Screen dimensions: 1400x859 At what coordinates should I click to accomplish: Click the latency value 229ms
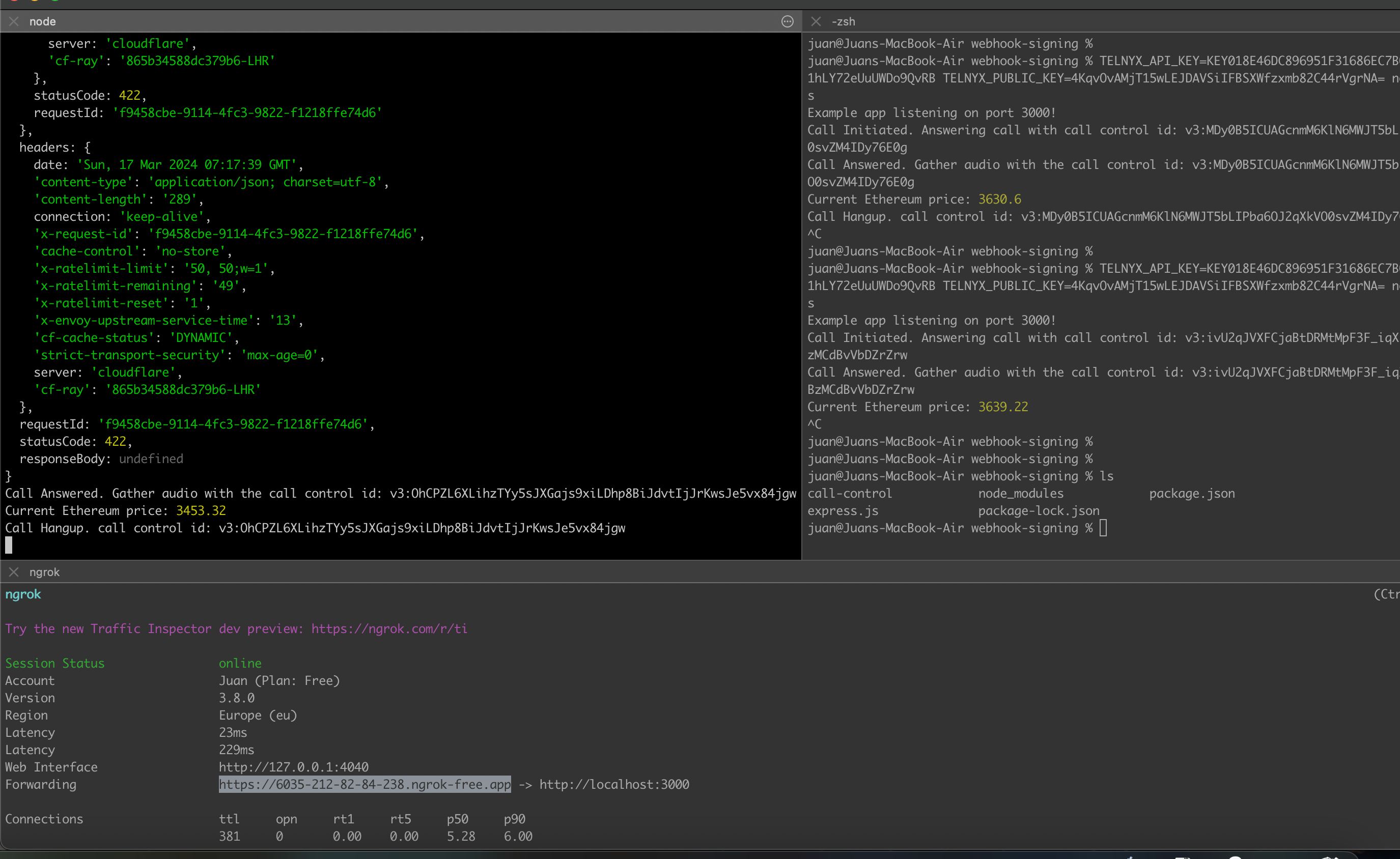pos(237,750)
